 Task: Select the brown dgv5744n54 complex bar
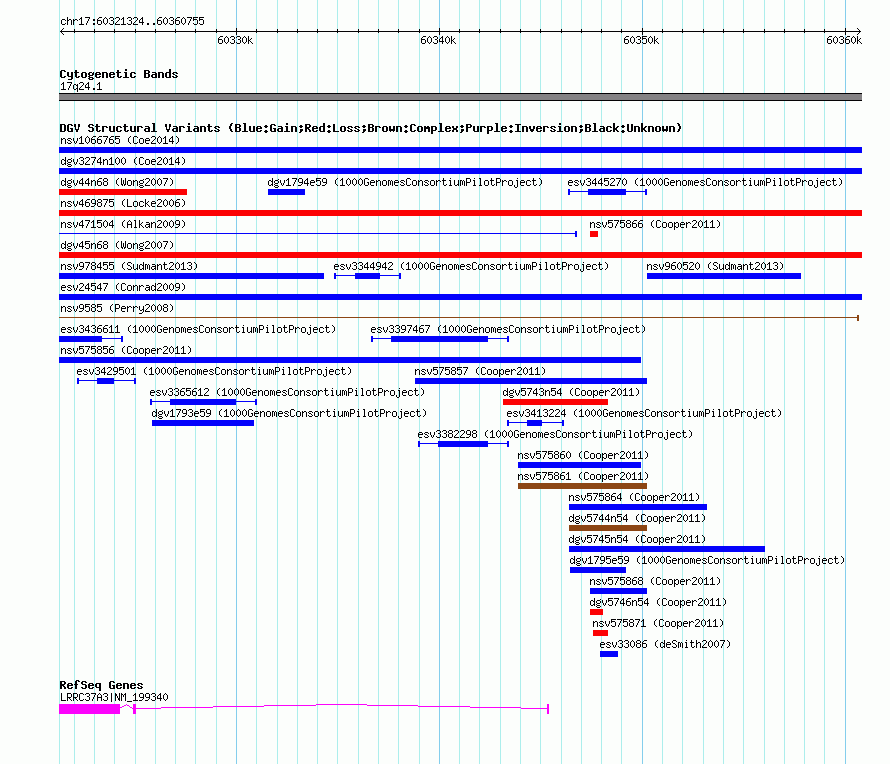click(x=608, y=528)
